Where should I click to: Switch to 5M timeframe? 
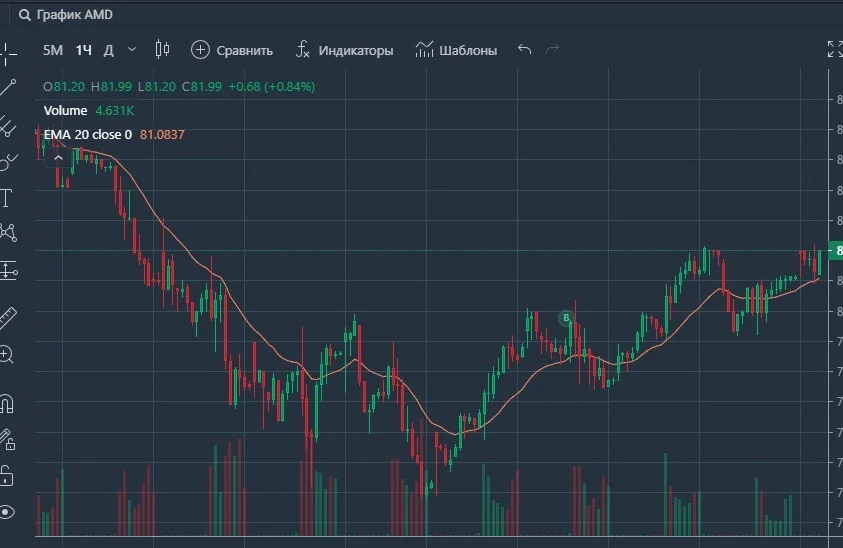pyautogui.click(x=53, y=51)
